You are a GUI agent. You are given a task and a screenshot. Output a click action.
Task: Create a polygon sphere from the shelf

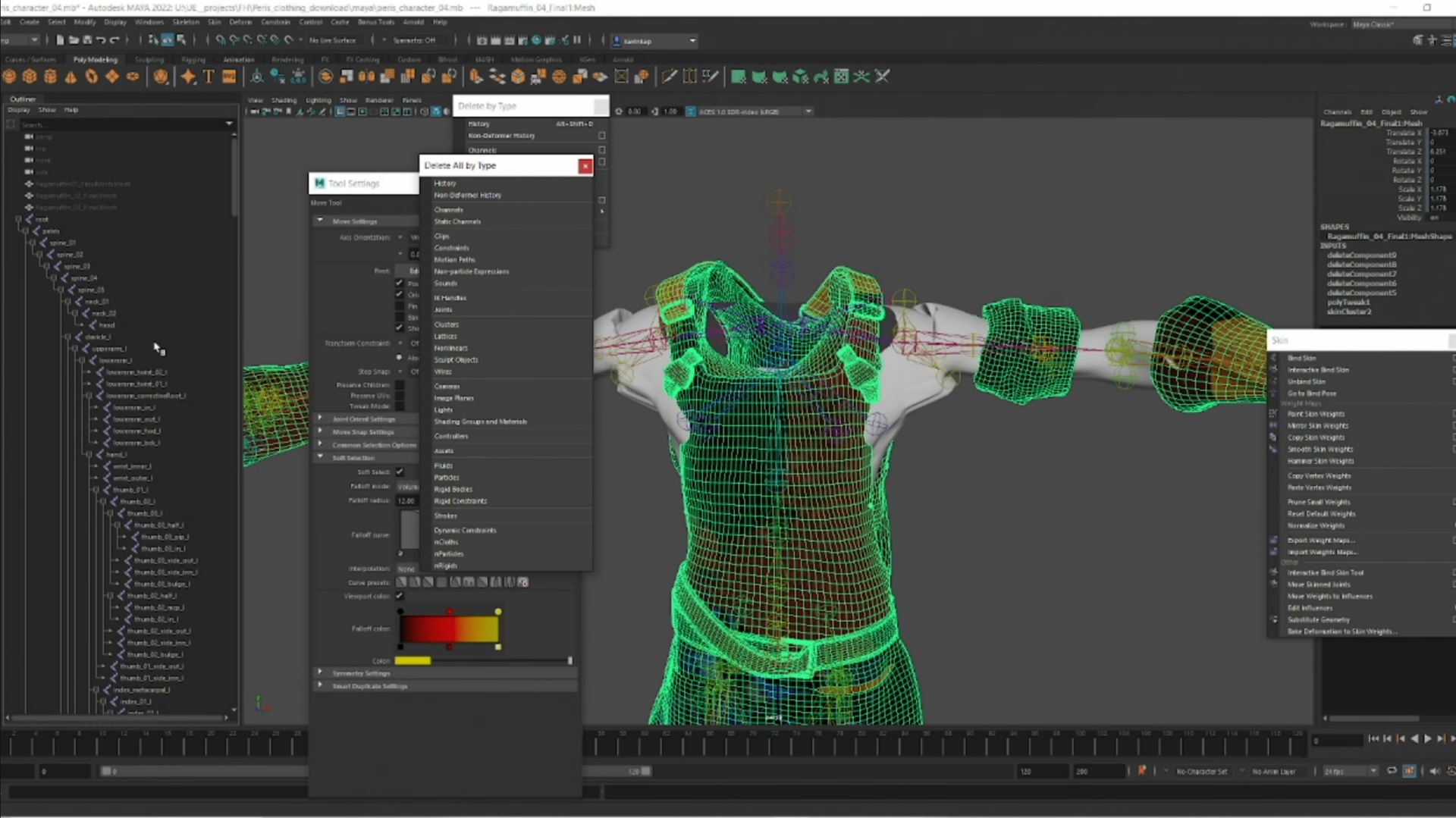(x=9, y=77)
